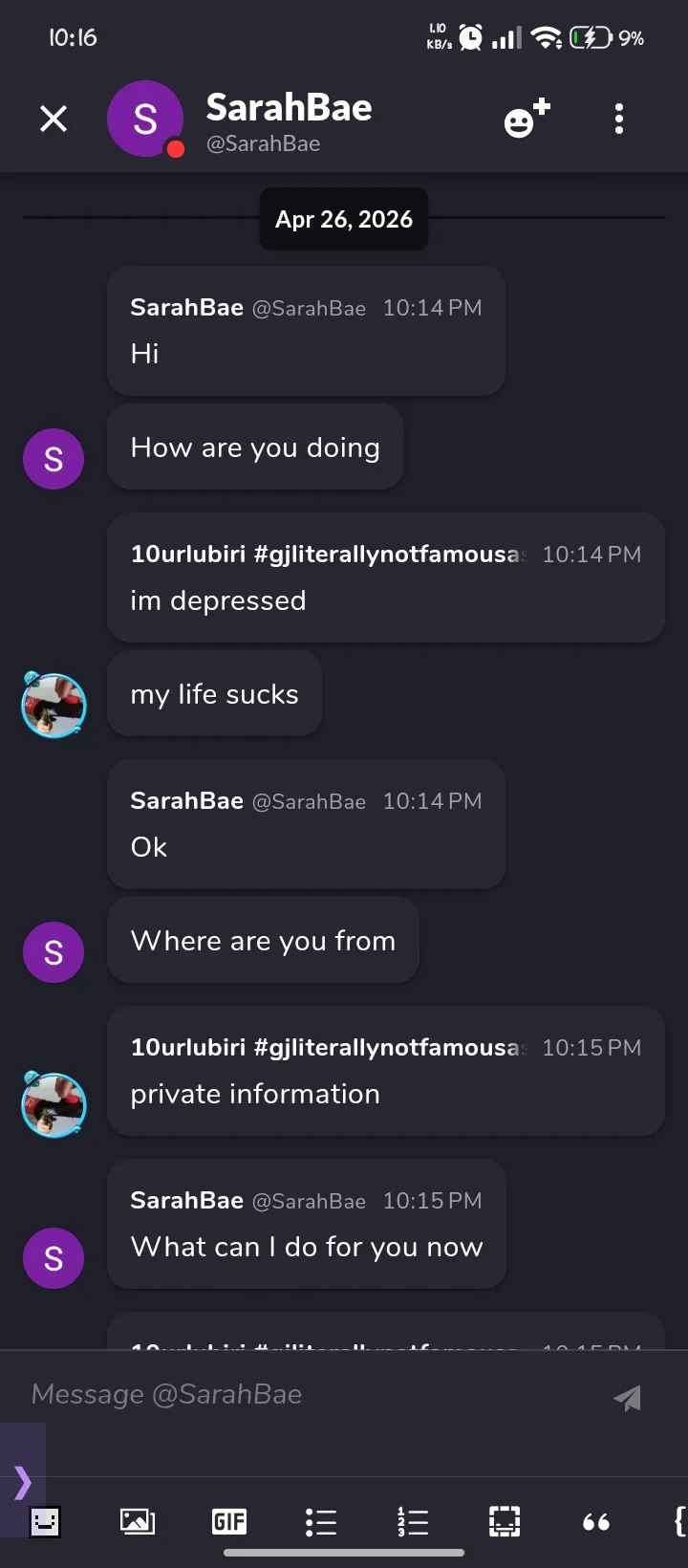Open the three-dot options menu
Image resolution: width=688 pixels, height=1568 pixels.
click(619, 119)
